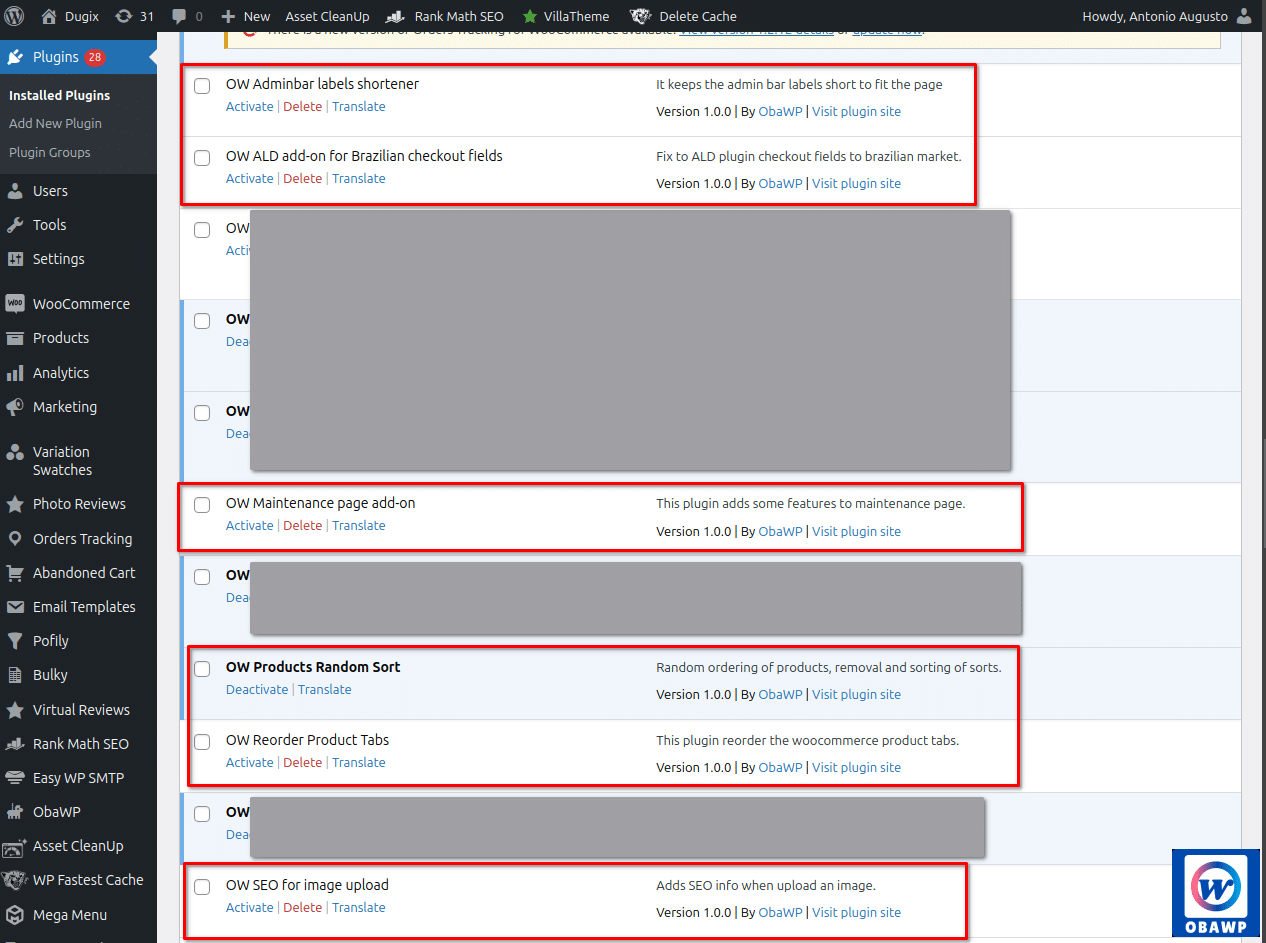
Task: Delete OW SEO for image upload
Action: (302, 908)
